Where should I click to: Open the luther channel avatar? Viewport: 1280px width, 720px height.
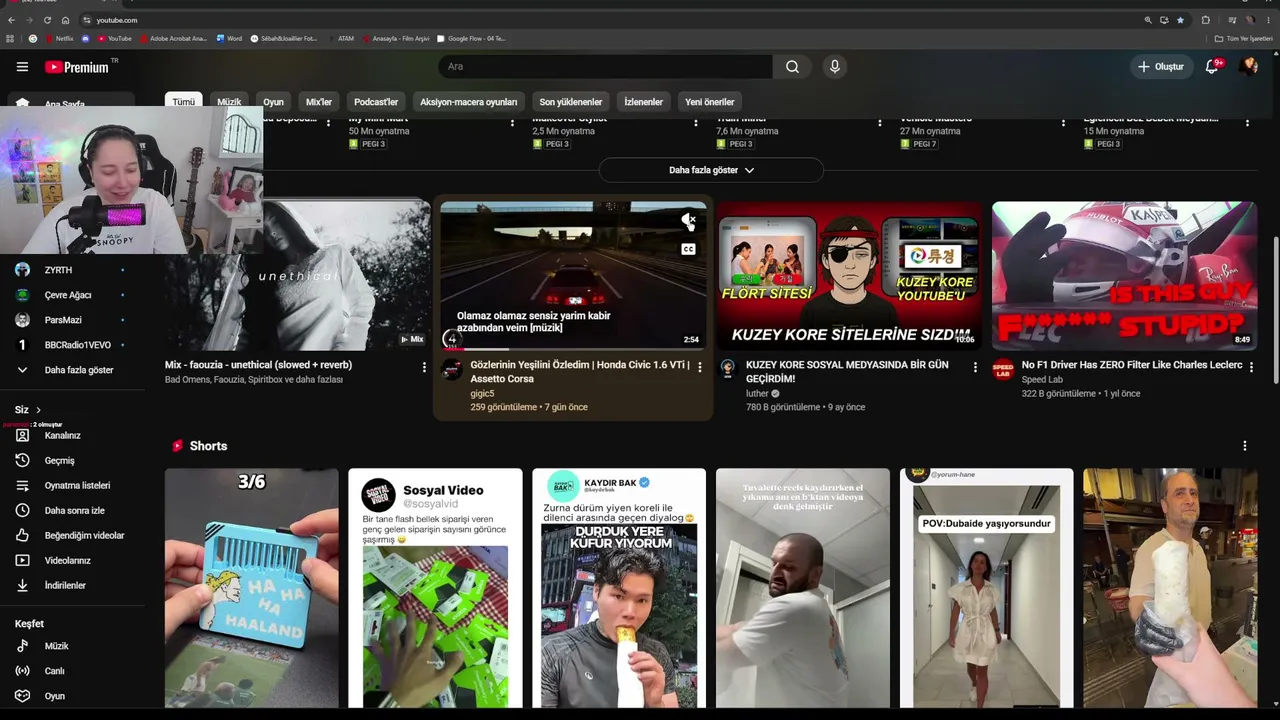tap(728, 369)
